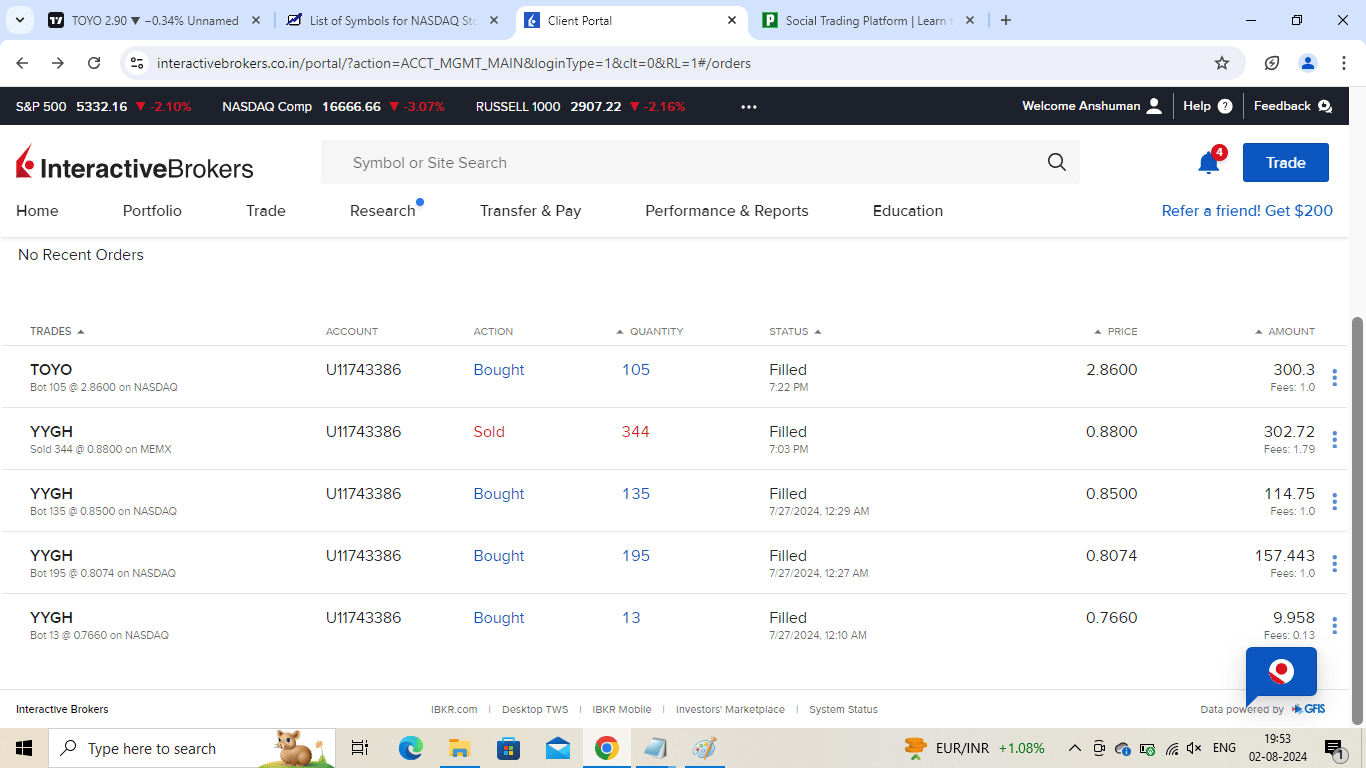The image size is (1366, 768).
Task: Expand Chrome's tab search dropdown
Action: [22, 20]
